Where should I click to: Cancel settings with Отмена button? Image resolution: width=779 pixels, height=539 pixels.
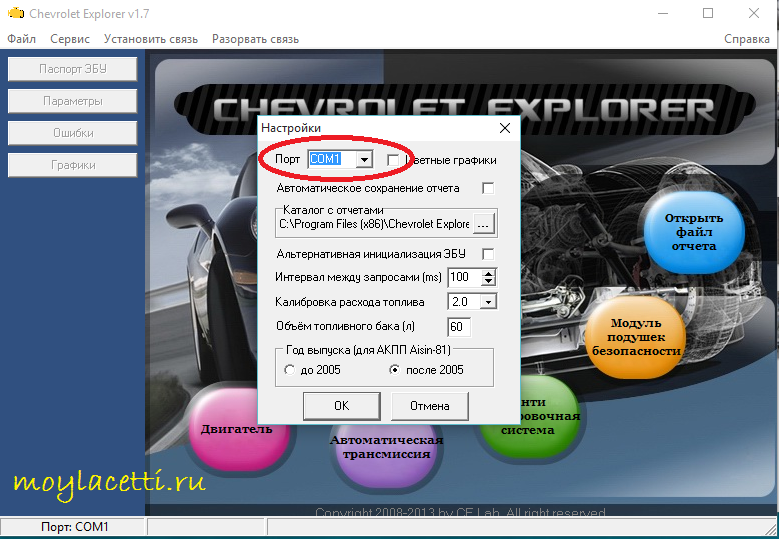(x=430, y=406)
